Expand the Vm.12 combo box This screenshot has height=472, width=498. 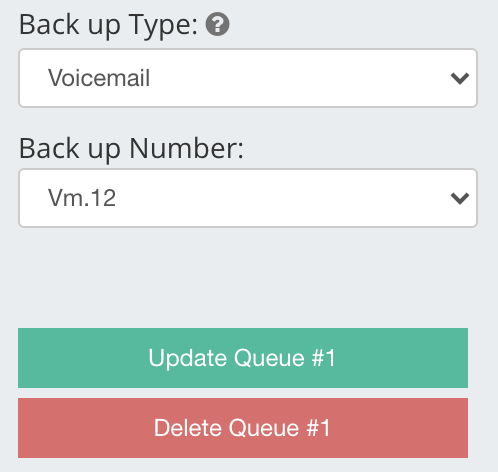(x=248, y=198)
